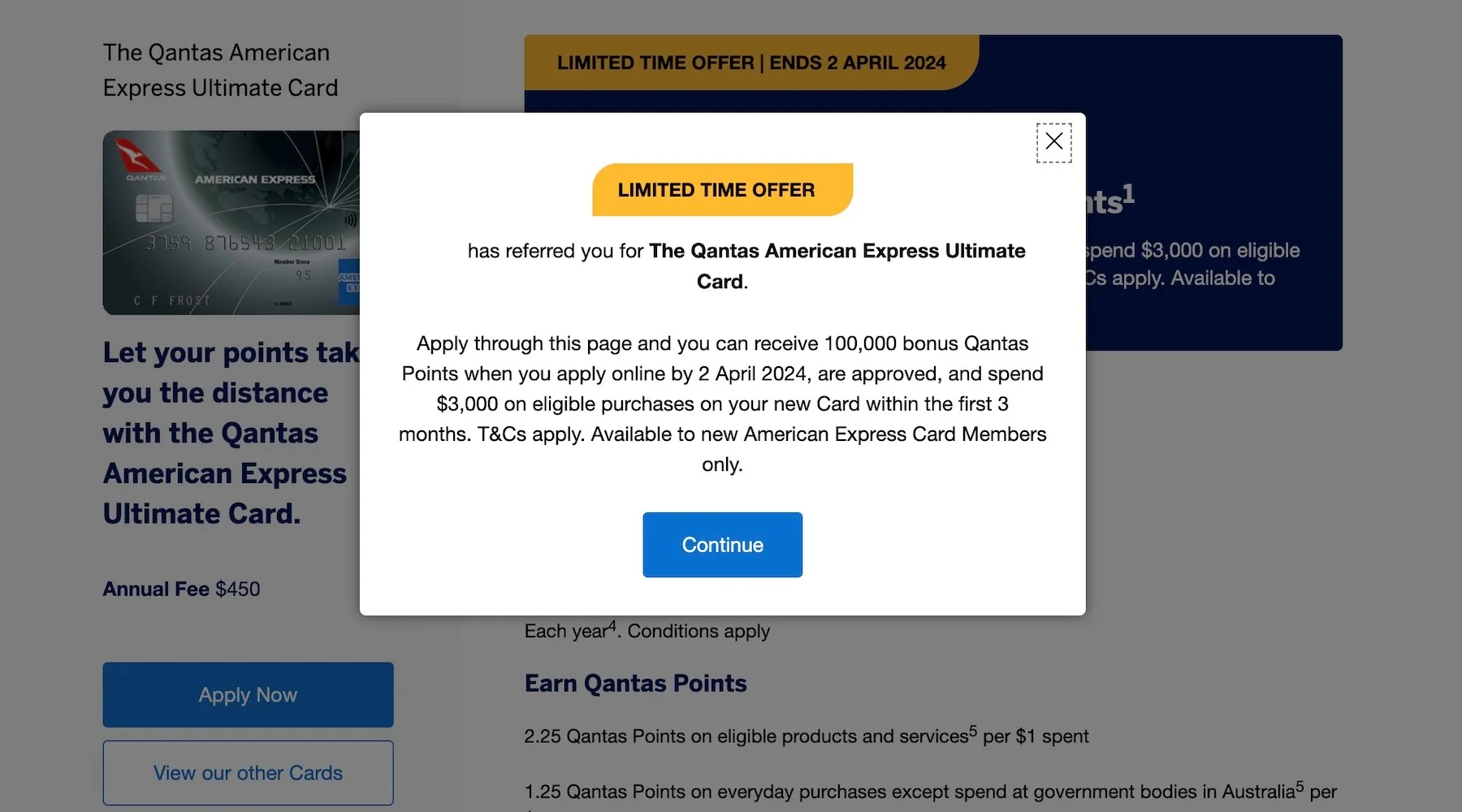Close the referral offer dialog
Viewport: 1462px width, 812px height.
[1053, 142]
